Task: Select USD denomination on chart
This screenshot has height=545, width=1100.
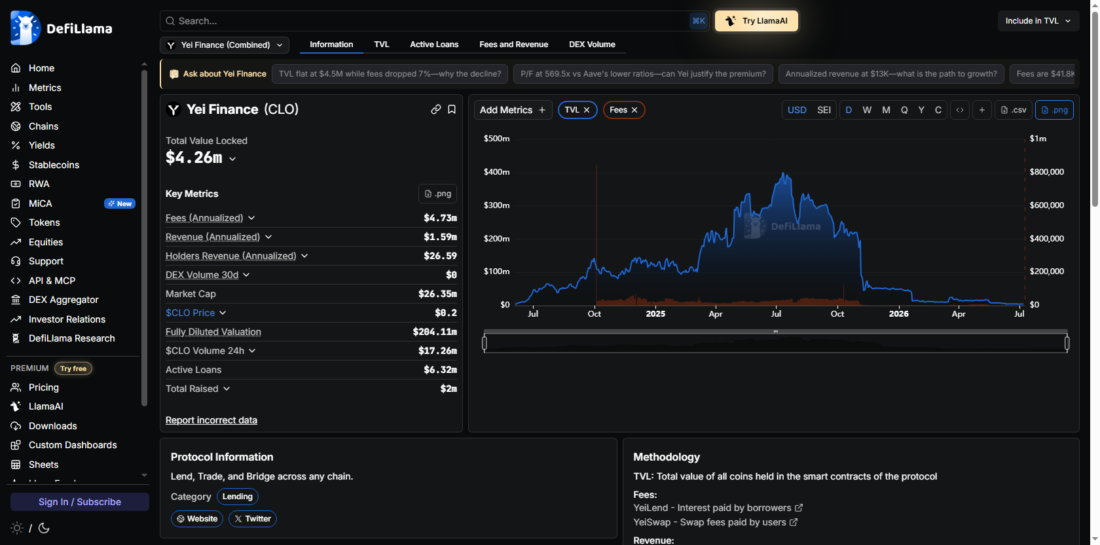Action: (x=797, y=110)
